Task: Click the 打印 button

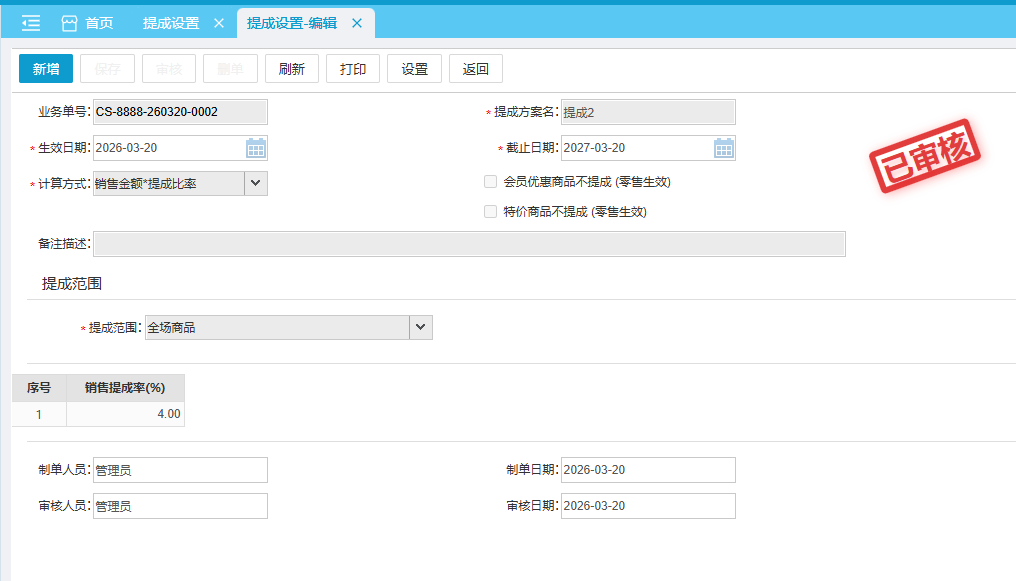Action: [353, 69]
